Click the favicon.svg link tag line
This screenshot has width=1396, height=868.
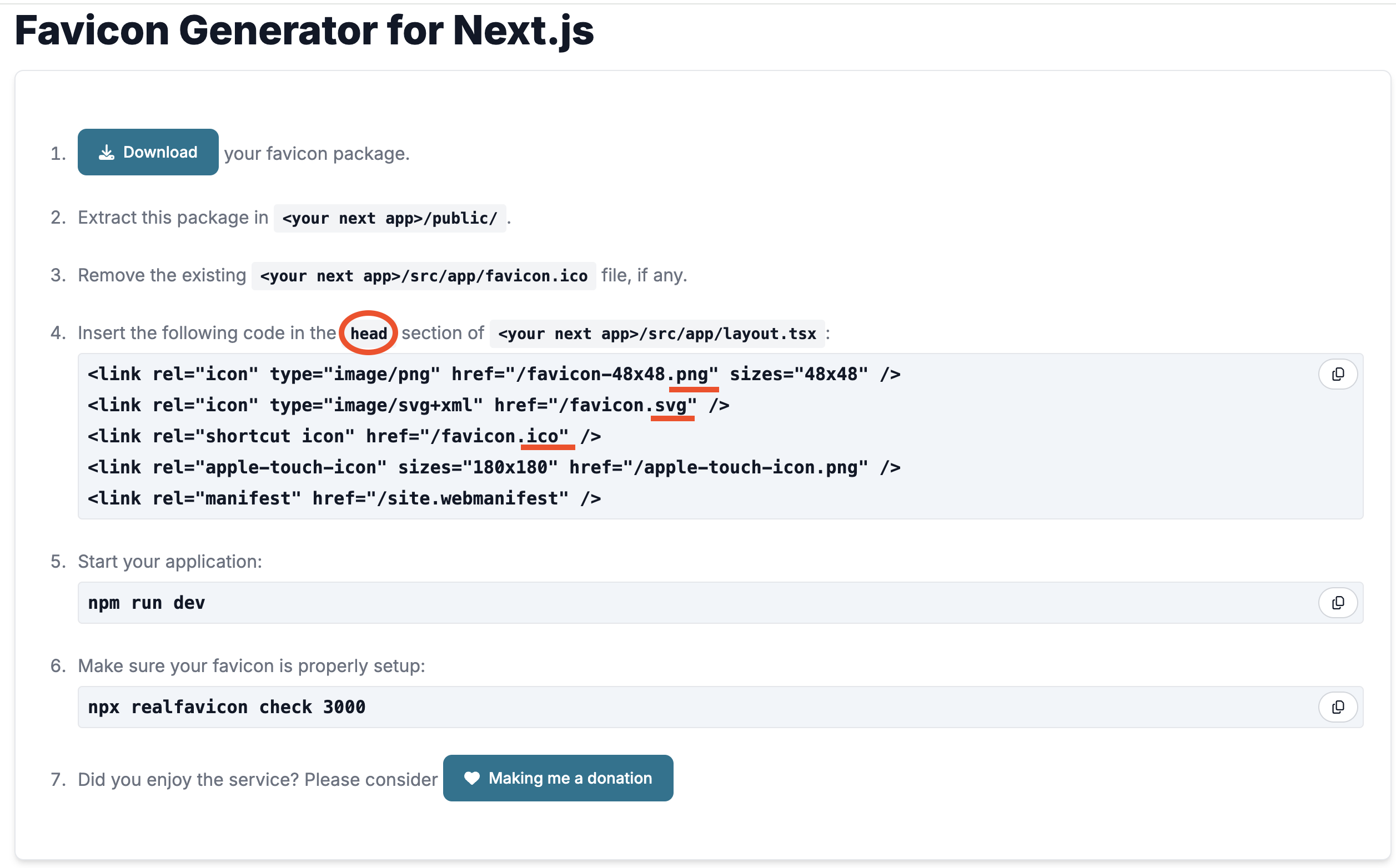point(408,405)
